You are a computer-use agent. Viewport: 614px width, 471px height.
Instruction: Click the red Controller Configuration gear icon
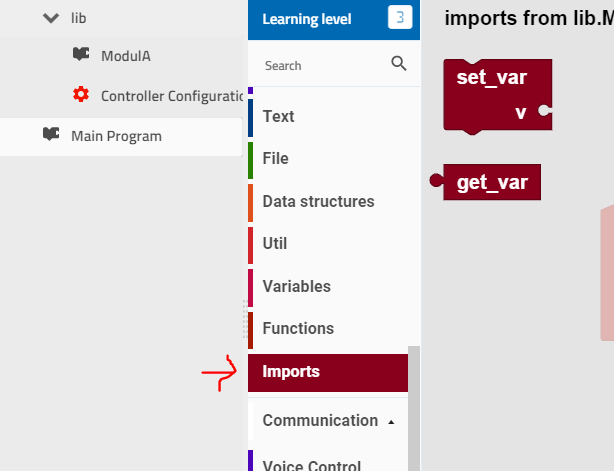pyautogui.click(x=81, y=95)
